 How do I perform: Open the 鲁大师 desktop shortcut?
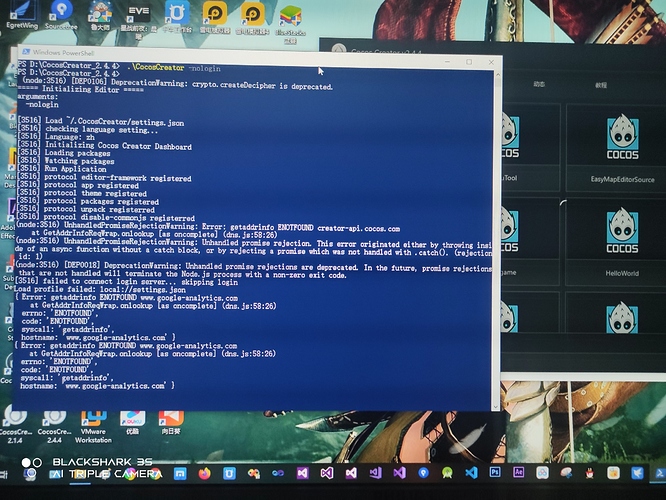click(x=100, y=16)
